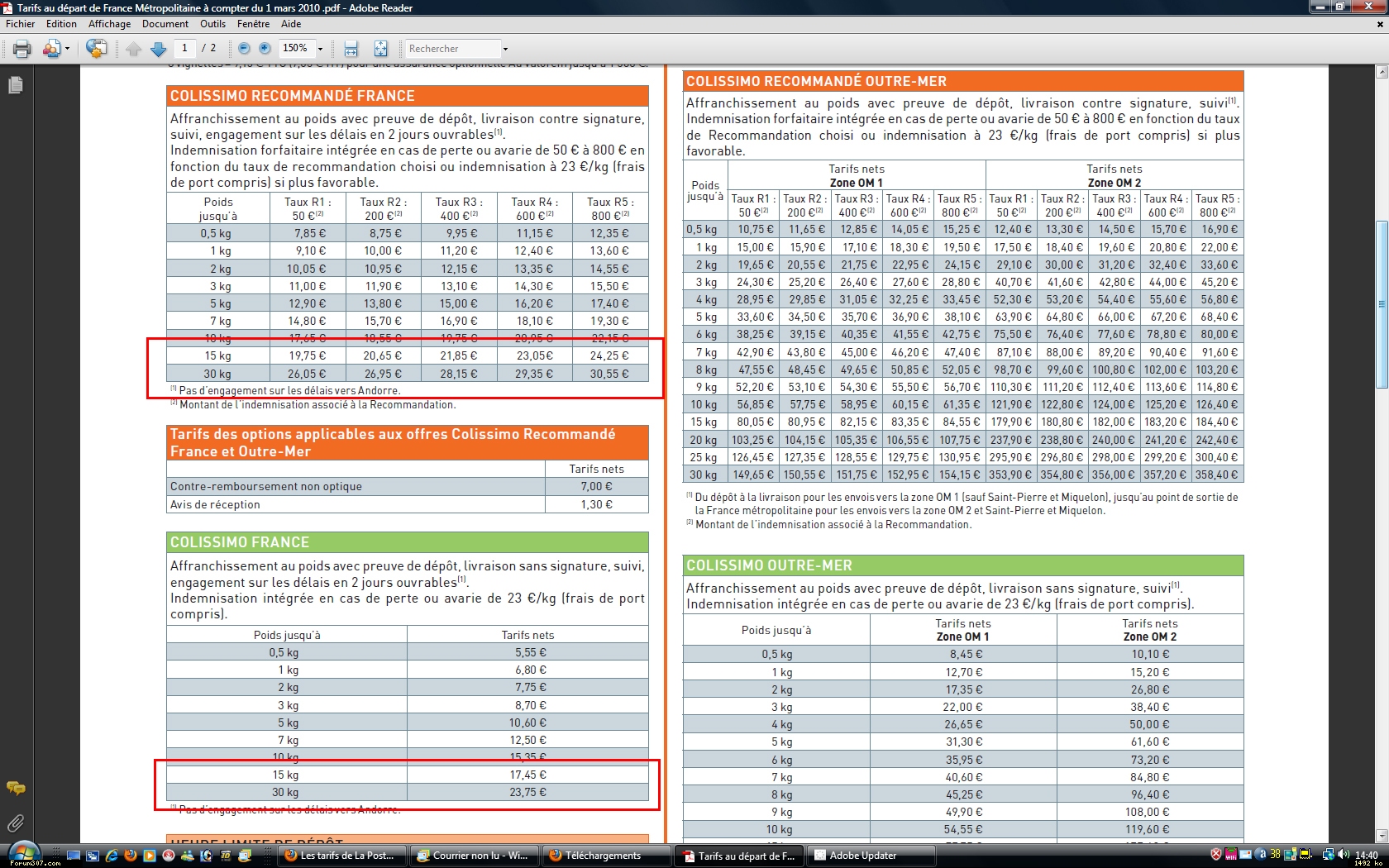Screen dimensions: 1389x868
Task: Click the online services globe icon
Action: pyautogui.click(x=96, y=49)
